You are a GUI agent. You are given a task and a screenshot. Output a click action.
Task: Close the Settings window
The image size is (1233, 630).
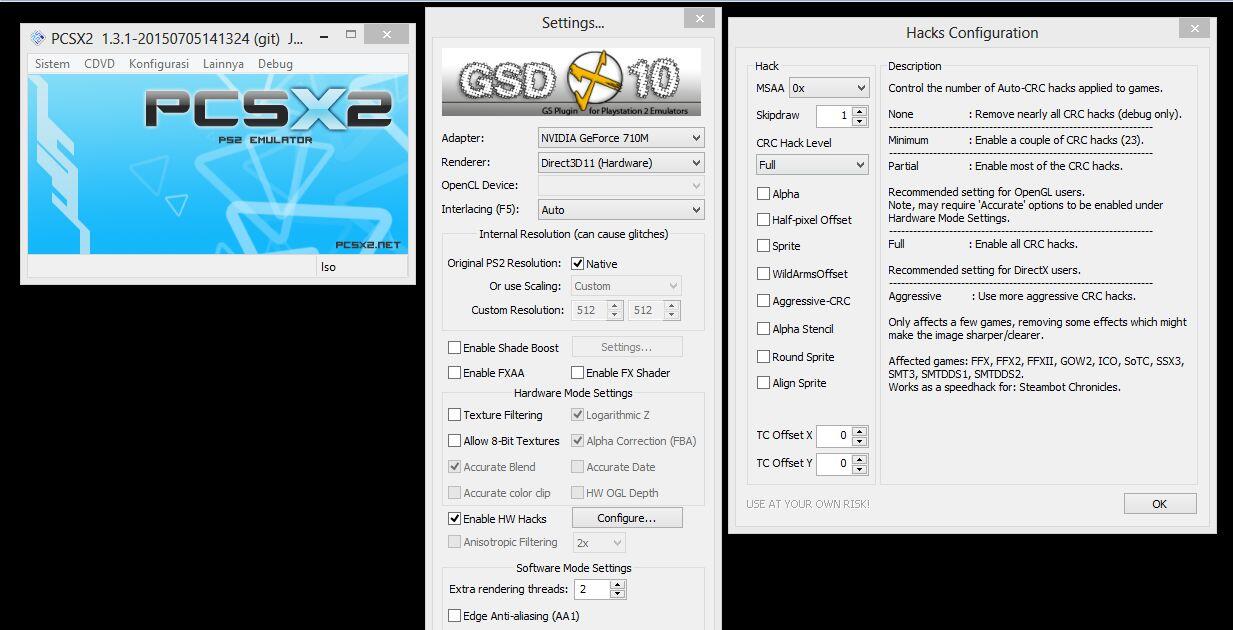pyautogui.click(x=699, y=17)
